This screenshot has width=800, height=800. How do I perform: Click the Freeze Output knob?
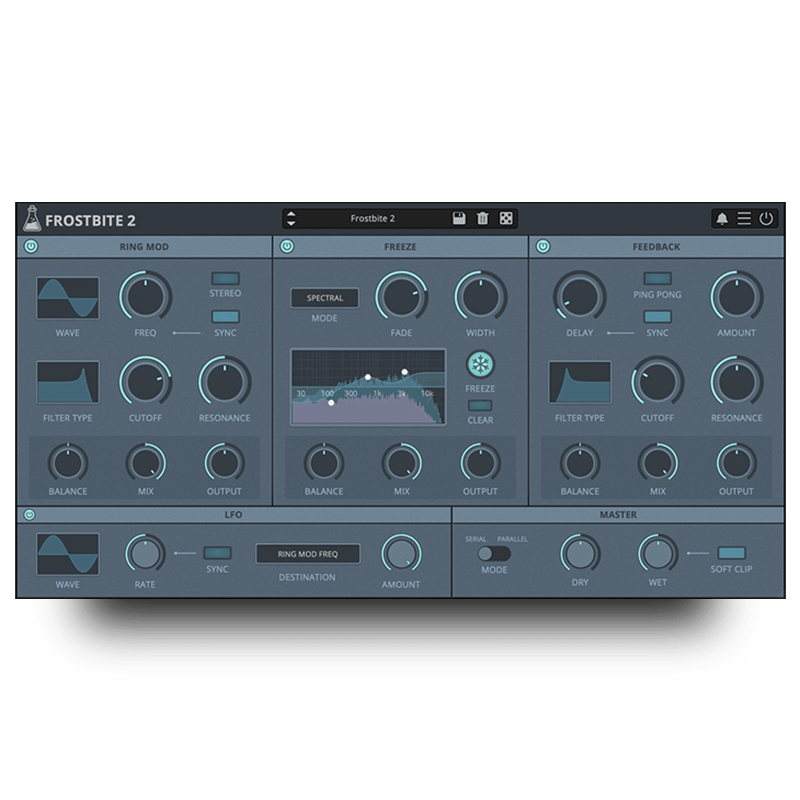(x=481, y=463)
